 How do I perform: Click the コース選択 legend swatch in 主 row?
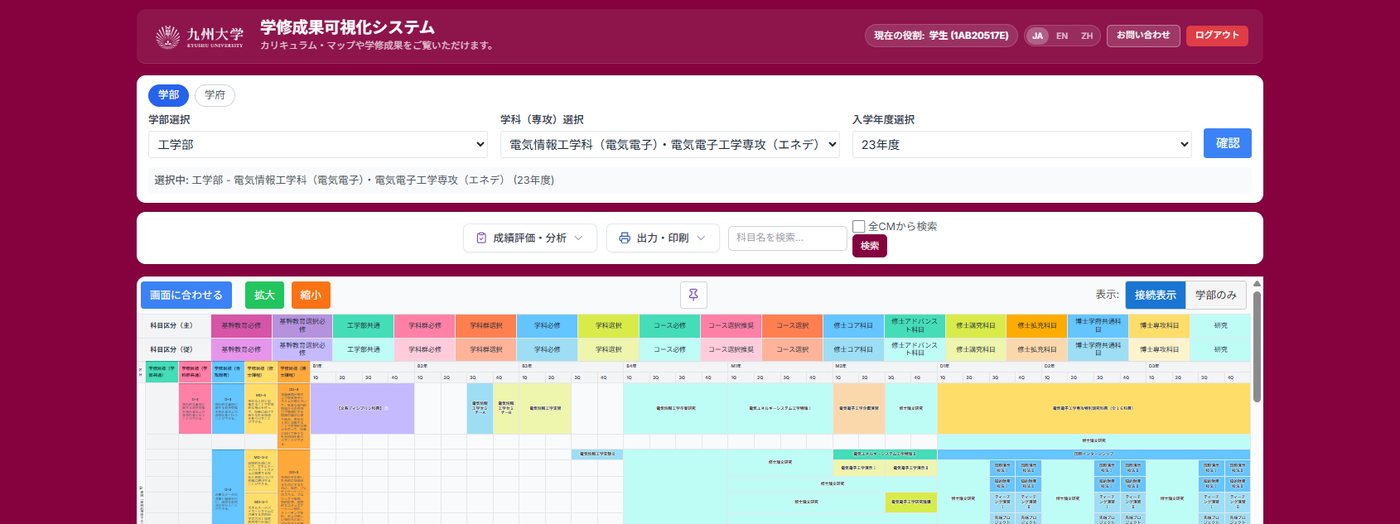792,325
